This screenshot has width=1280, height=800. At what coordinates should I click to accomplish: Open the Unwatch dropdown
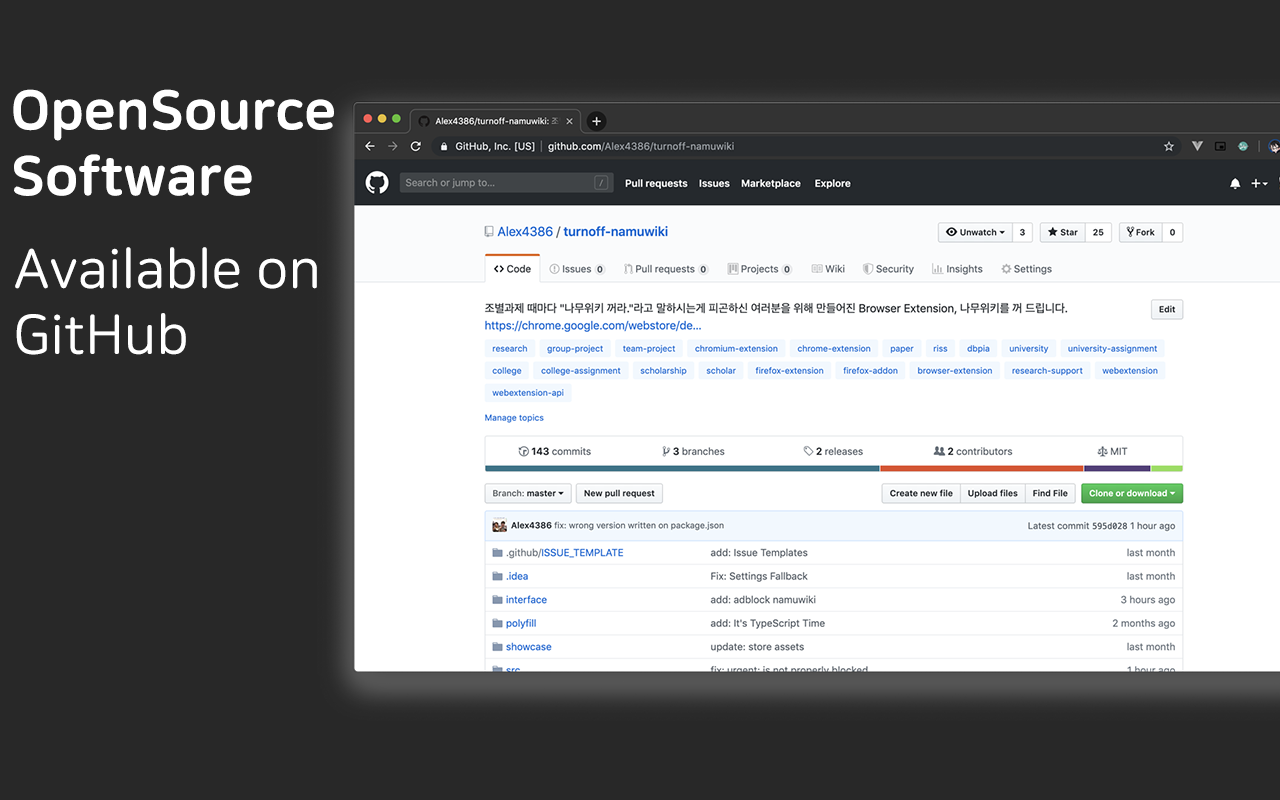tap(975, 232)
